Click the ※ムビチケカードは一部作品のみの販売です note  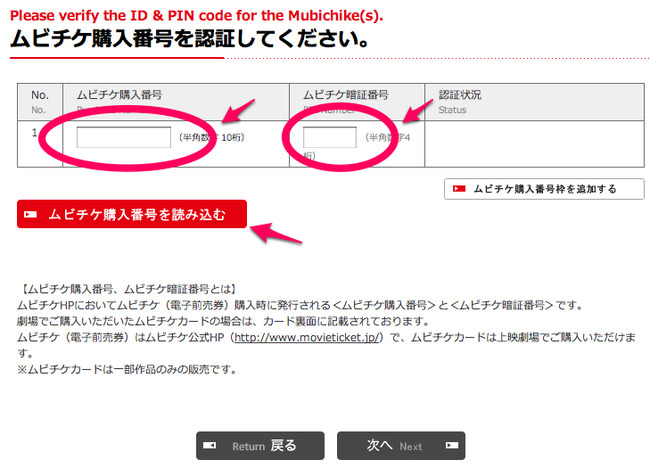[x=126, y=369]
